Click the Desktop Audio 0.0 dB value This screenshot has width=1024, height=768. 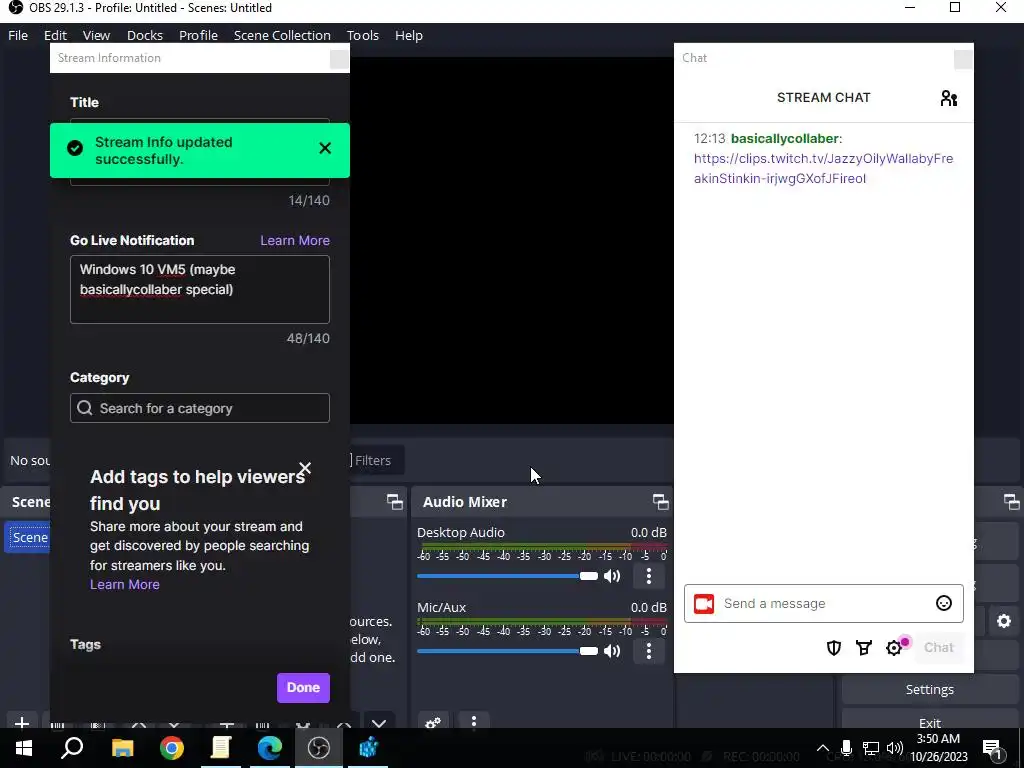[648, 533]
